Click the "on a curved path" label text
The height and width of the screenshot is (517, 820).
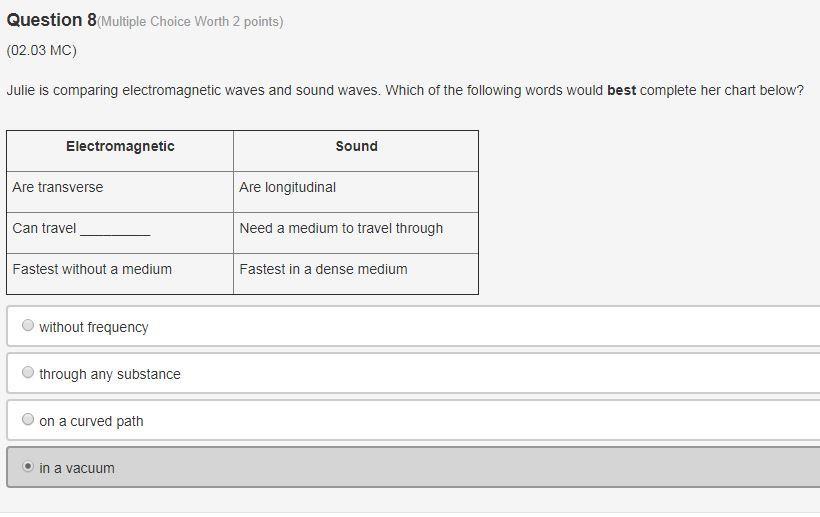coord(91,421)
